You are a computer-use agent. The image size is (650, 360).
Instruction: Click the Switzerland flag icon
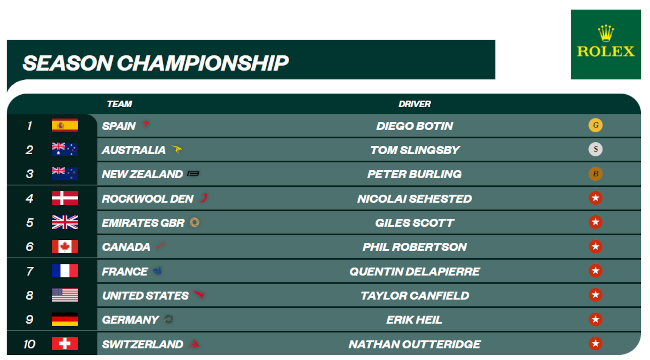(x=65, y=343)
